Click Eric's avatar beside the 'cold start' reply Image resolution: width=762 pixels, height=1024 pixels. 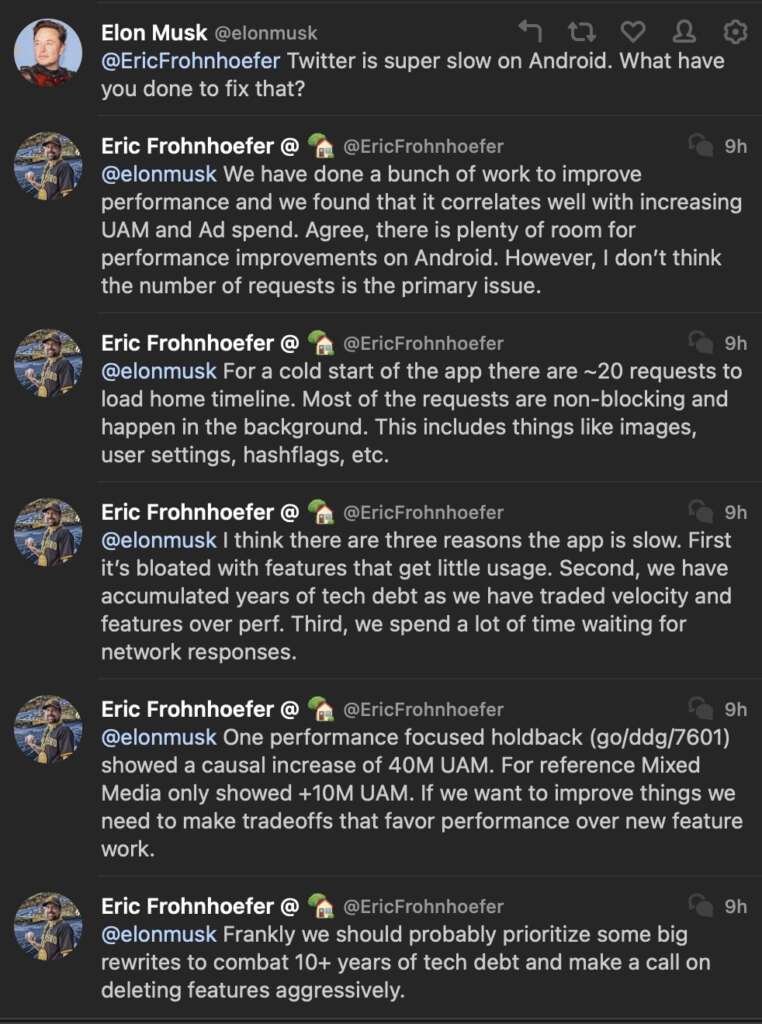click(48, 363)
